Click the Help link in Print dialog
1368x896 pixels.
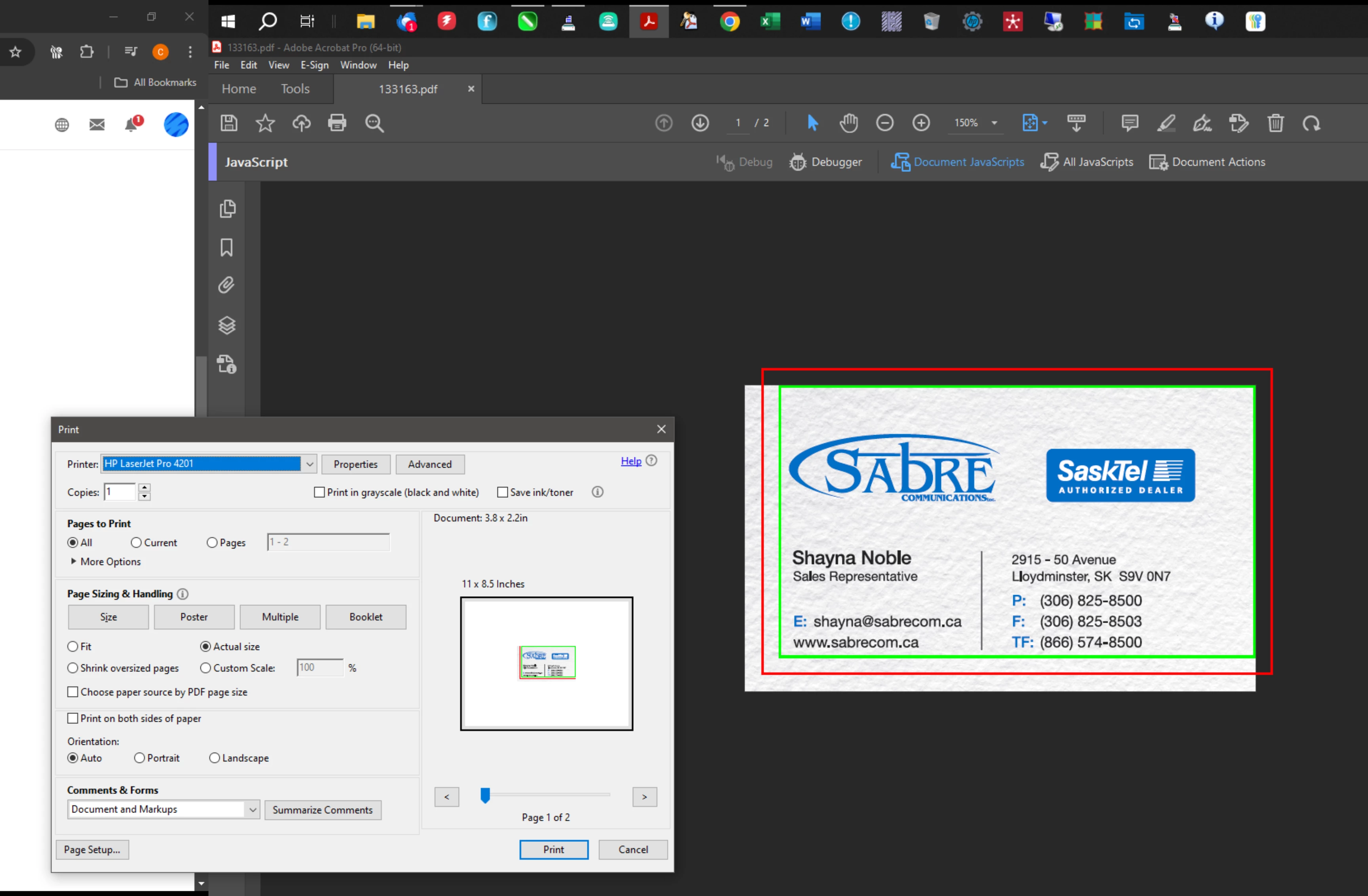[631, 461]
